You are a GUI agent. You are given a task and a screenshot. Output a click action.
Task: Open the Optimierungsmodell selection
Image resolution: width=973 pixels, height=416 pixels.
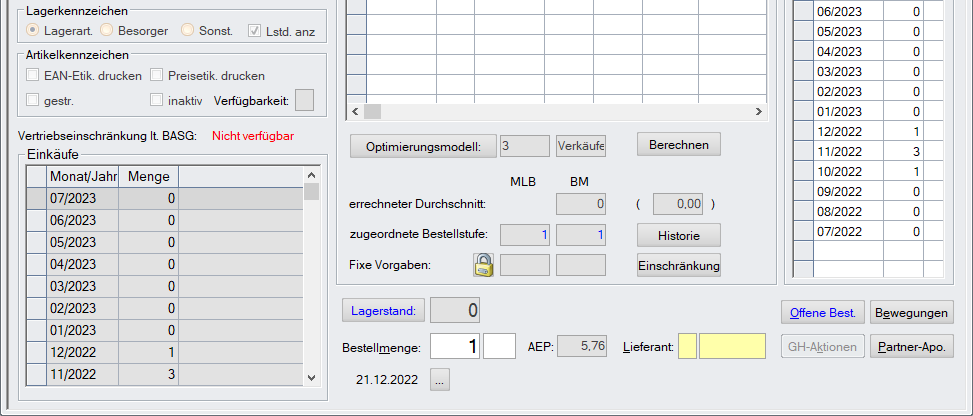[x=423, y=146]
